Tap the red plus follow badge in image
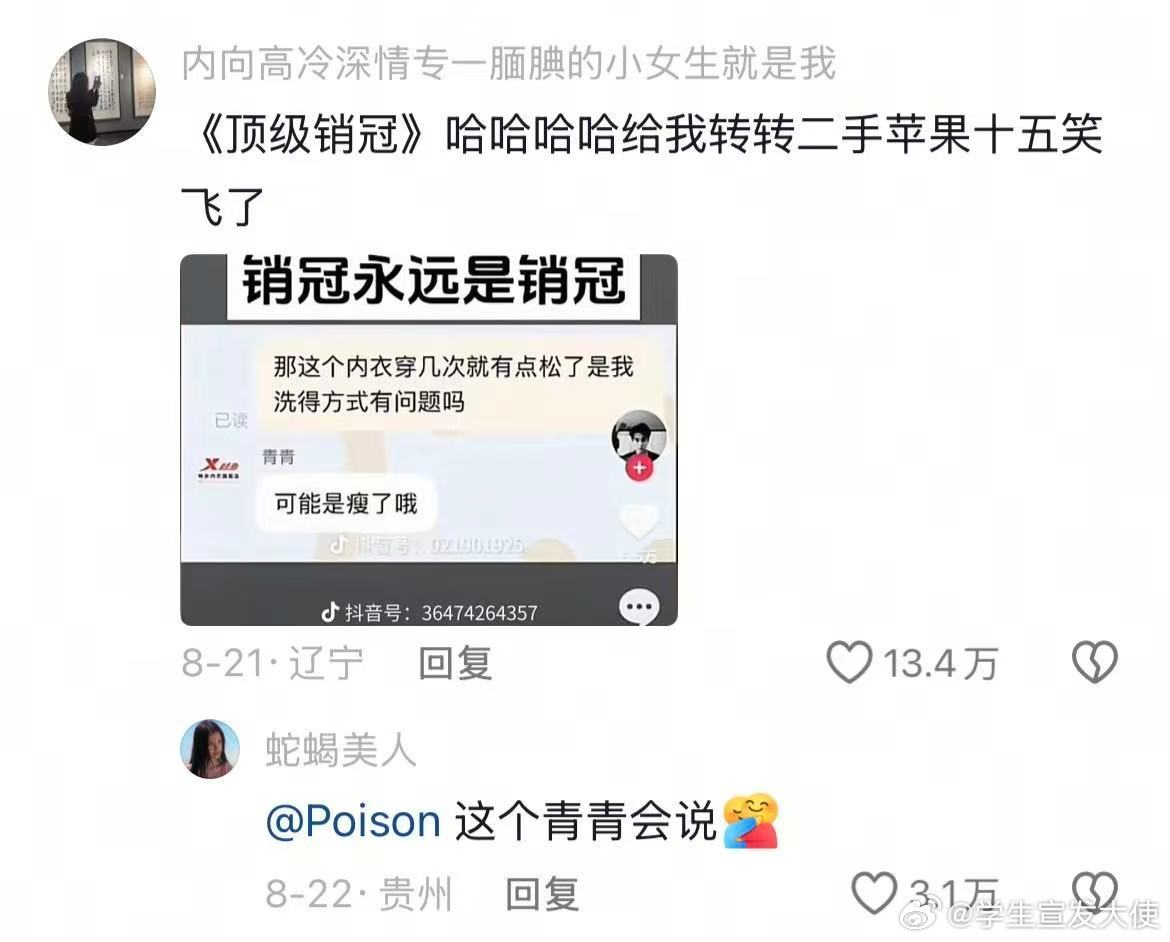The height and width of the screenshot is (942, 1170). point(639,468)
